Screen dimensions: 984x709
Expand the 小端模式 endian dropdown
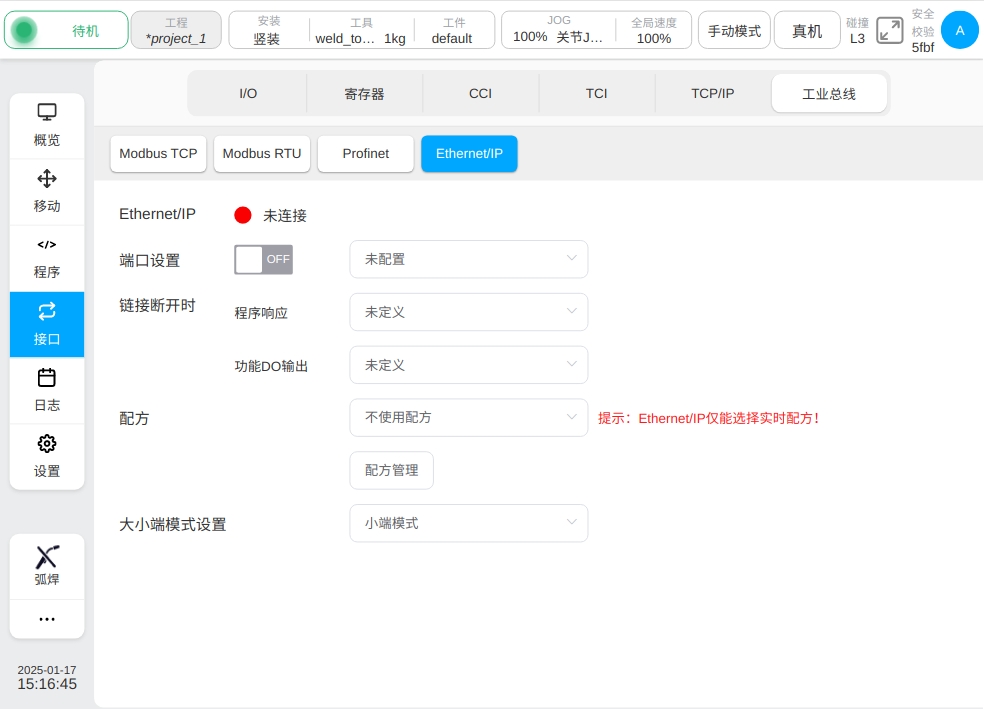pyautogui.click(x=468, y=523)
